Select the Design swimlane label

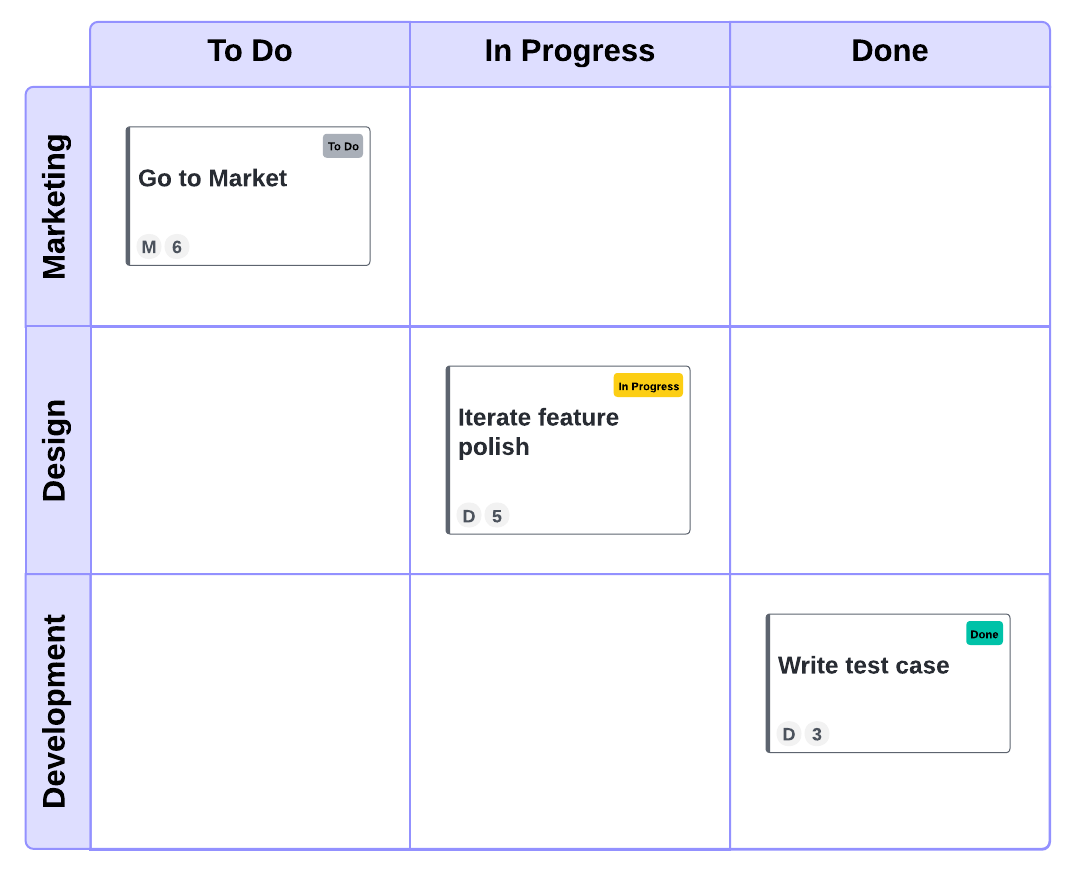56,450
